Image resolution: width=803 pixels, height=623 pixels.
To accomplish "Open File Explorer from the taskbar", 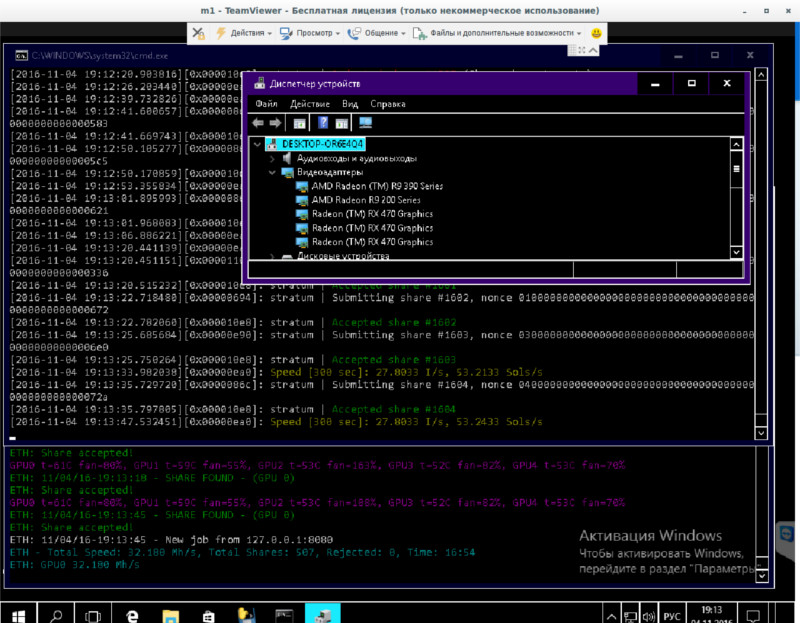I will [x=171, y=616].
